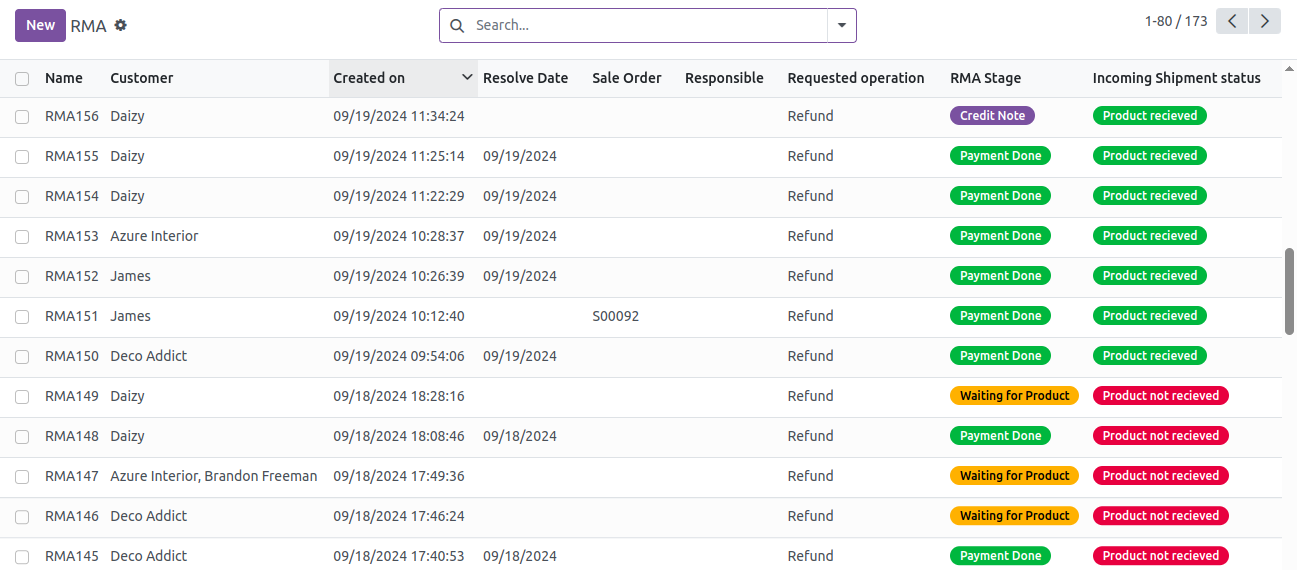
Task: Open search options dropdown arrow
Action: pyautogui.click(x=841, y=26)
